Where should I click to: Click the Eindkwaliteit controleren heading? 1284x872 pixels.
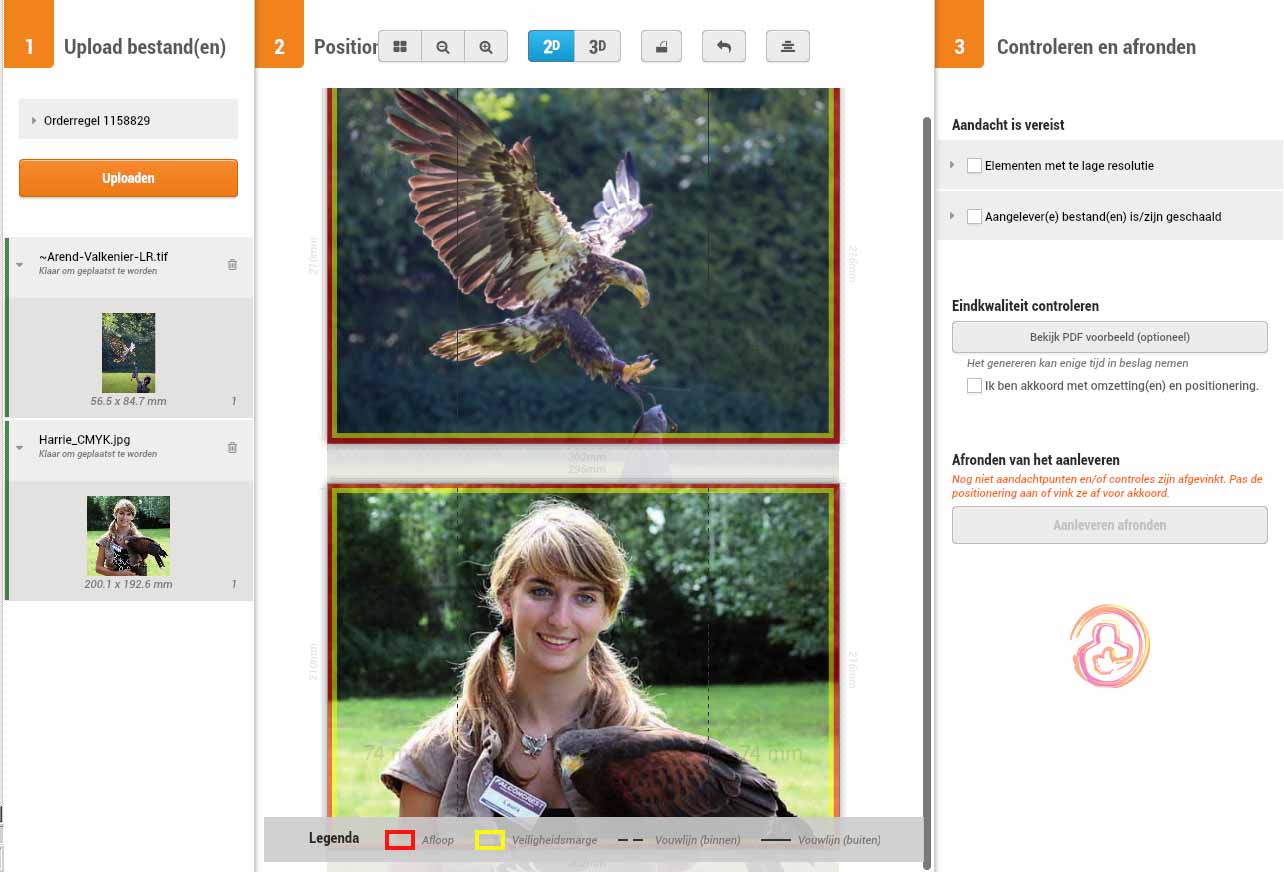[1025, 306]
